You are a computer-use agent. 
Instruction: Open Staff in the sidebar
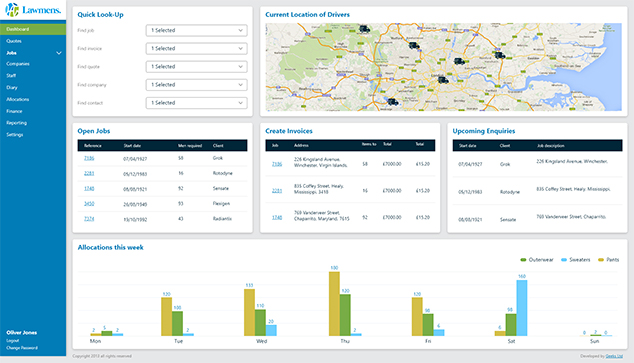pos(11,76)
